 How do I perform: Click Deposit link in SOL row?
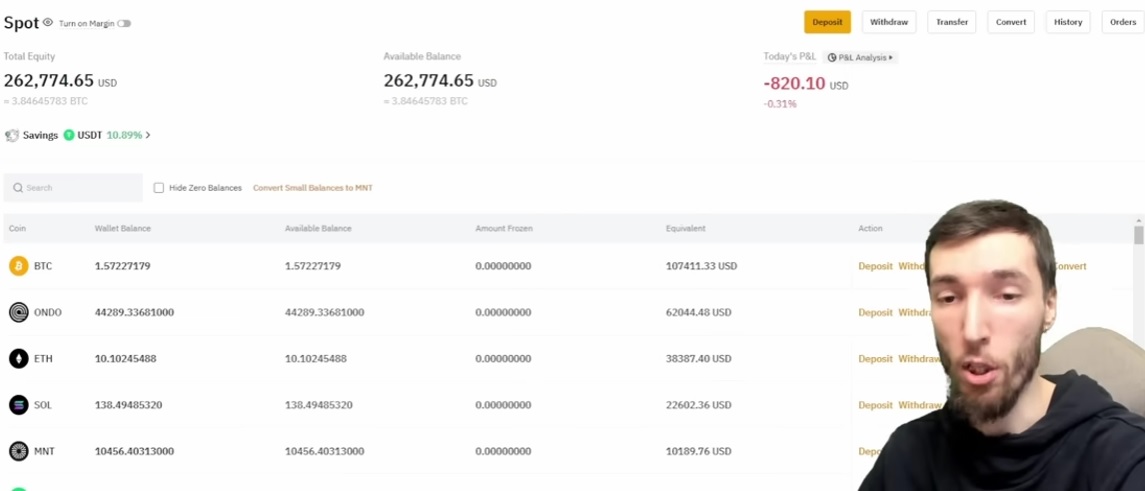pyautogui.click(x=875, y=405)
